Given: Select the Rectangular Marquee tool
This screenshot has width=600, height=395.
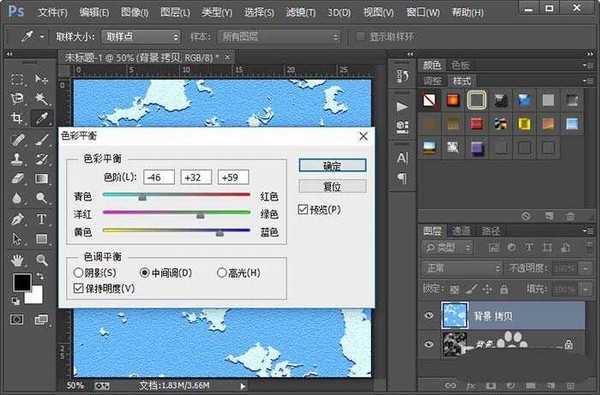Looking at the screenshot, I should coord(17,79).
